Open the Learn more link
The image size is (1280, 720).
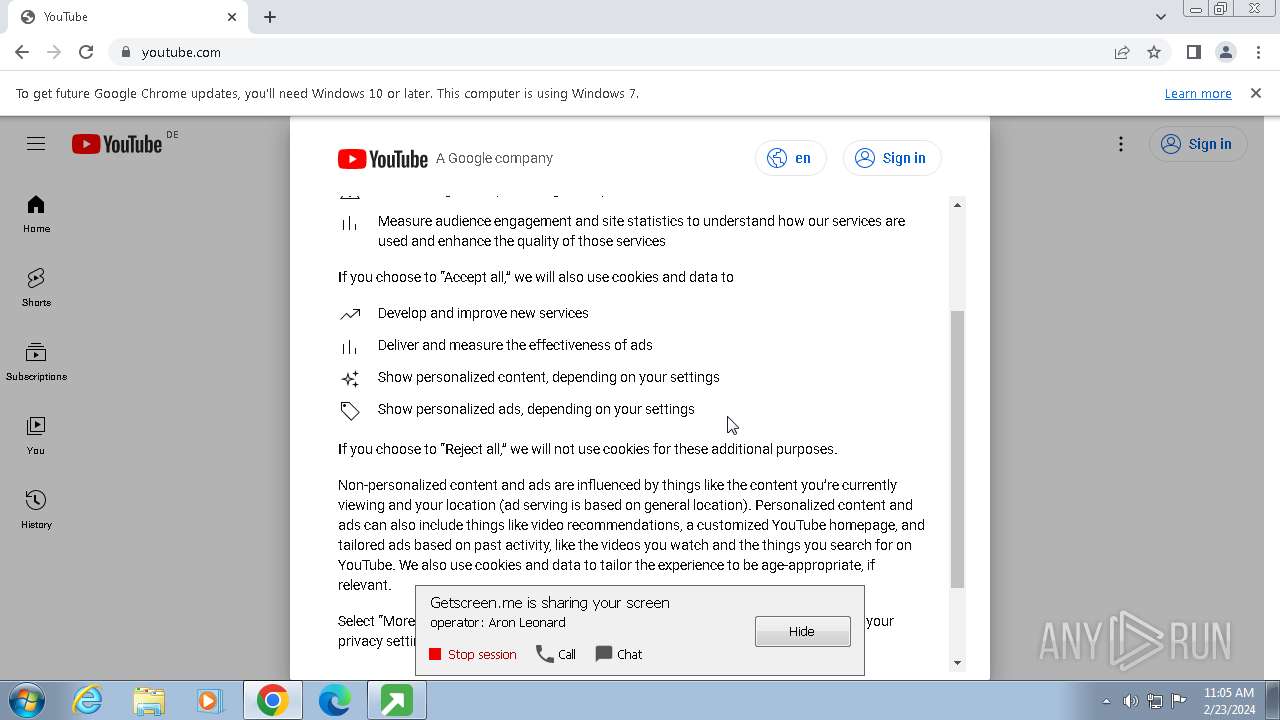click(1198, 93)
